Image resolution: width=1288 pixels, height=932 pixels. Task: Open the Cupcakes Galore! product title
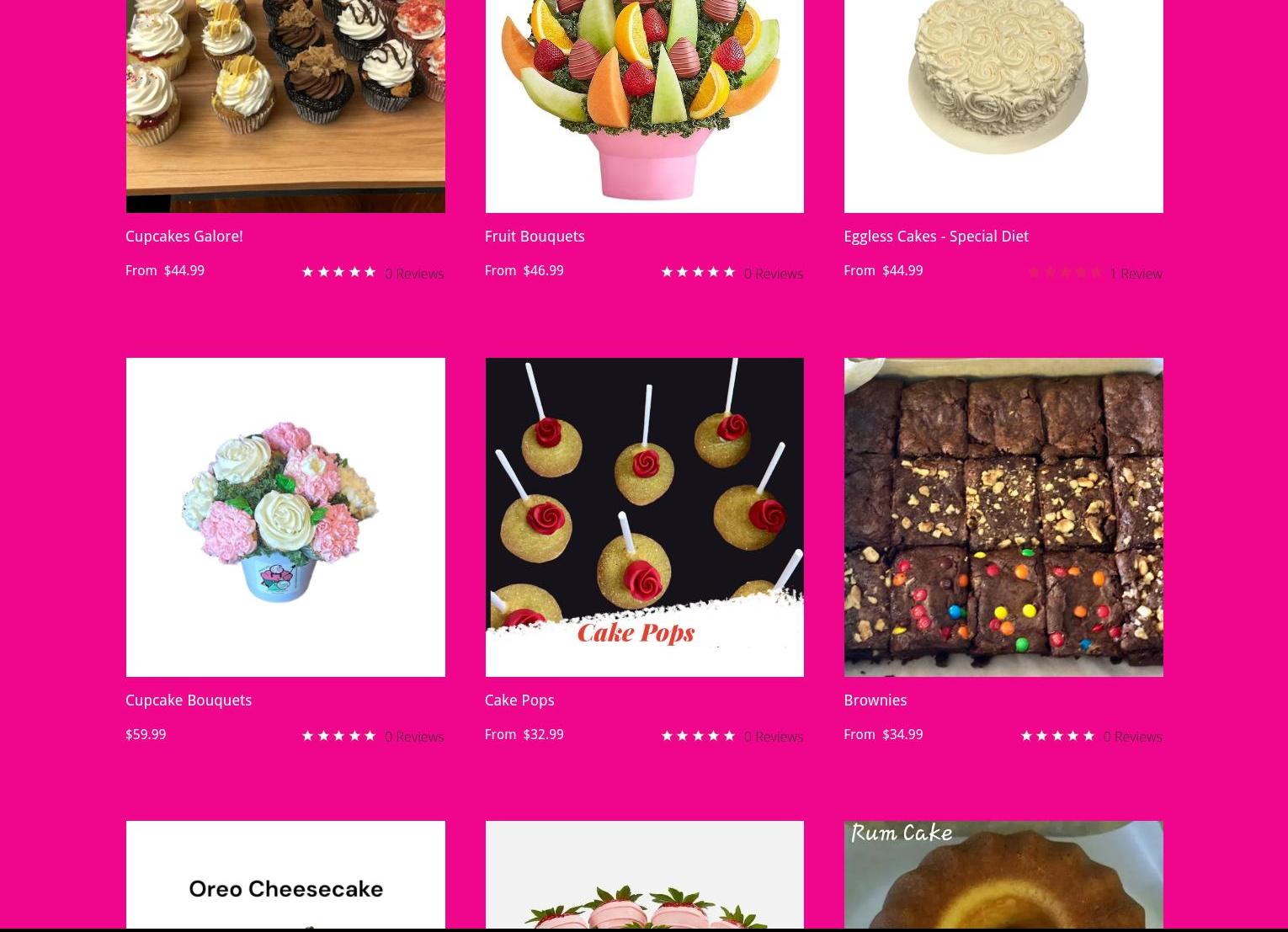[184, 237]
